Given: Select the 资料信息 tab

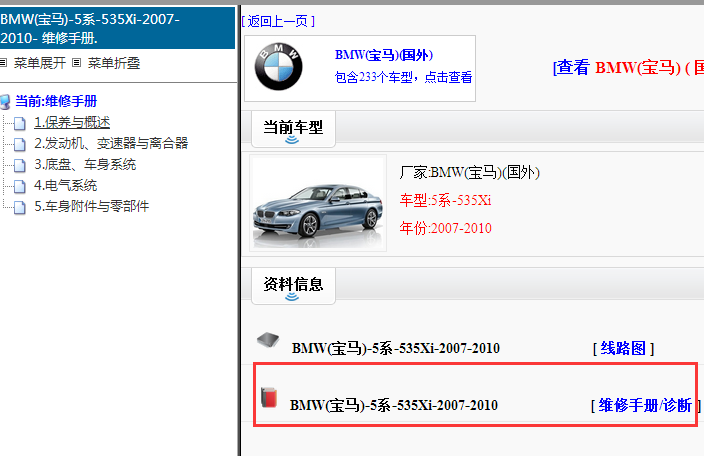Looking at the screenshot, I should tap(293, 286).
